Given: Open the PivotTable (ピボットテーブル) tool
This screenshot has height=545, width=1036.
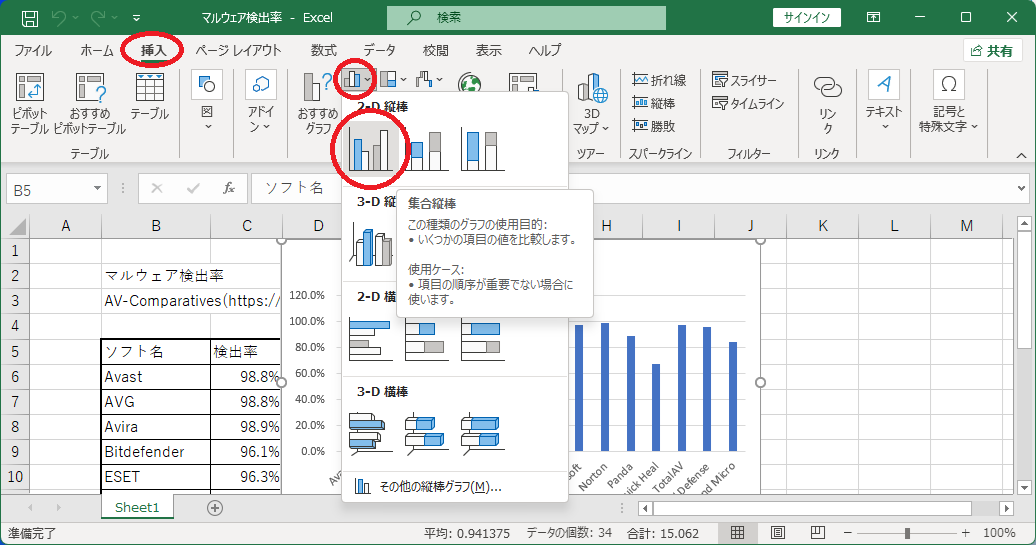Looking at the screenshot, I should click(30, 104).
